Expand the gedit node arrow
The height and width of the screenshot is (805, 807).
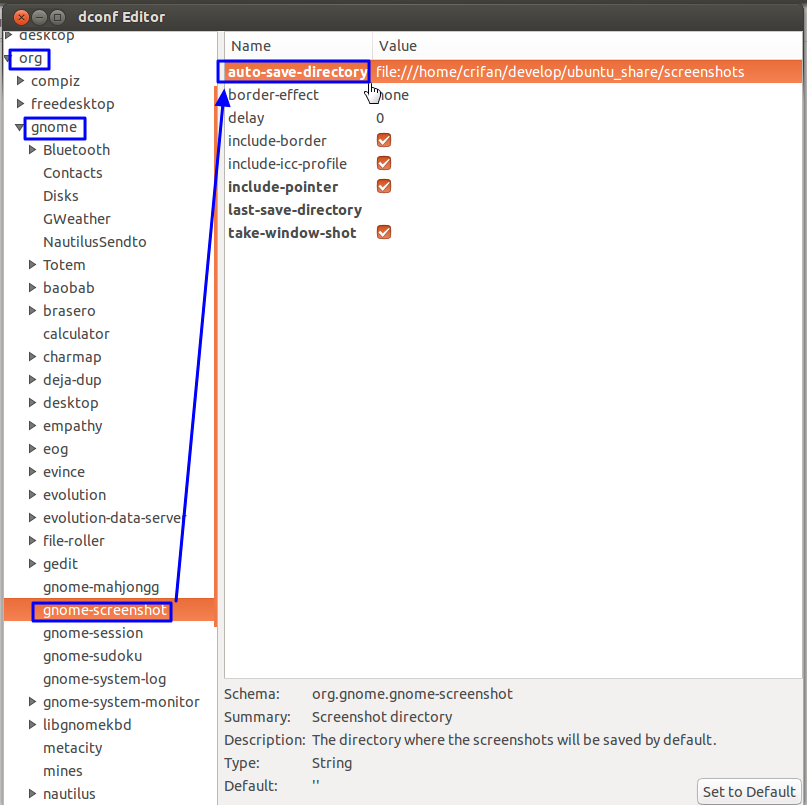pyautogui.click(x=32, y=564)
